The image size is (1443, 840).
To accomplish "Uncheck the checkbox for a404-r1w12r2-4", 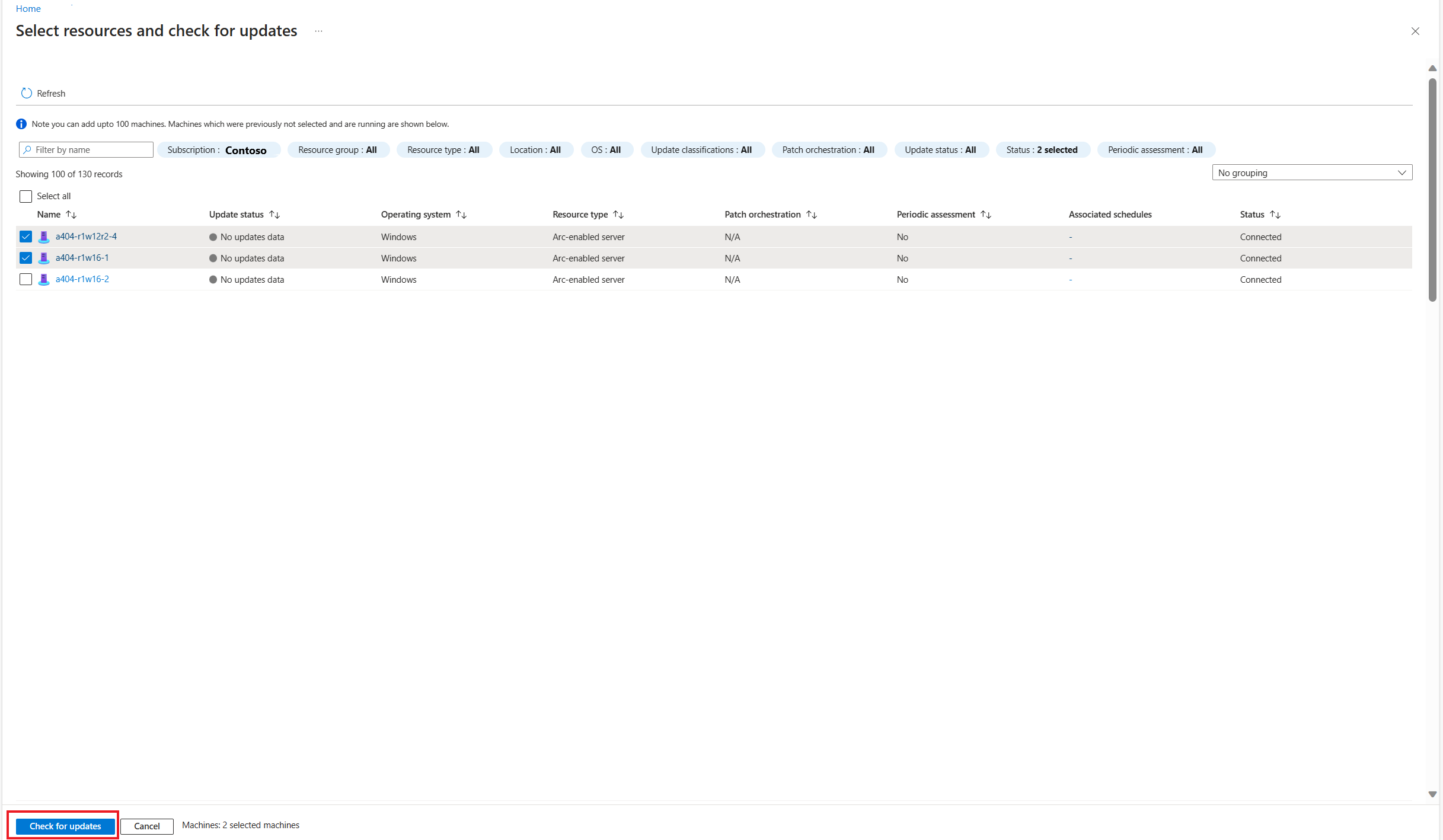I will click(26, 237).
